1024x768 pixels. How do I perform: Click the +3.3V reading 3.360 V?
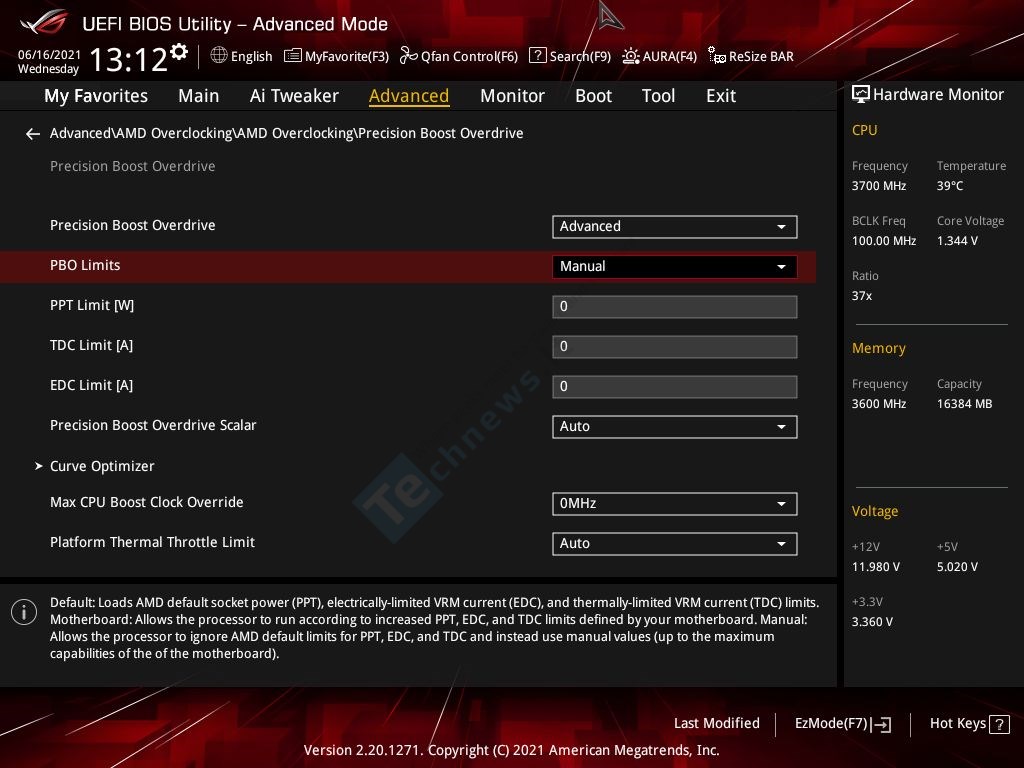872,622
